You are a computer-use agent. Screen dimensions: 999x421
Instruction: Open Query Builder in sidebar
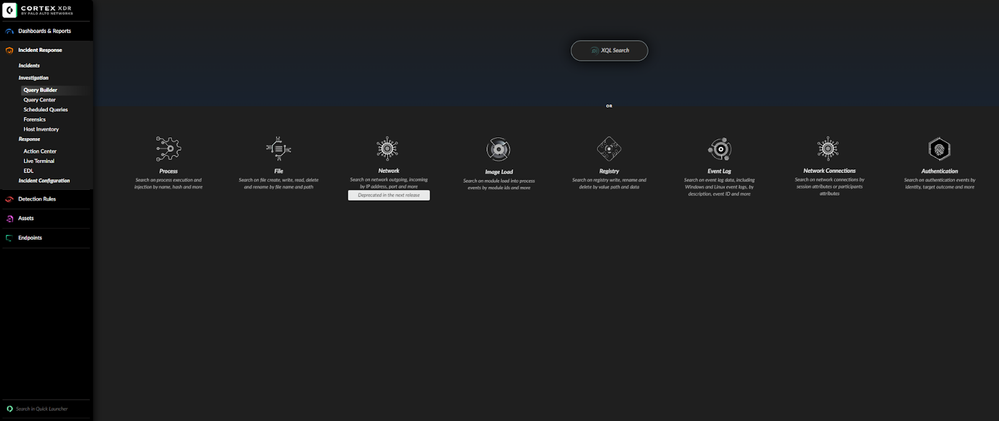coord(40,90)
